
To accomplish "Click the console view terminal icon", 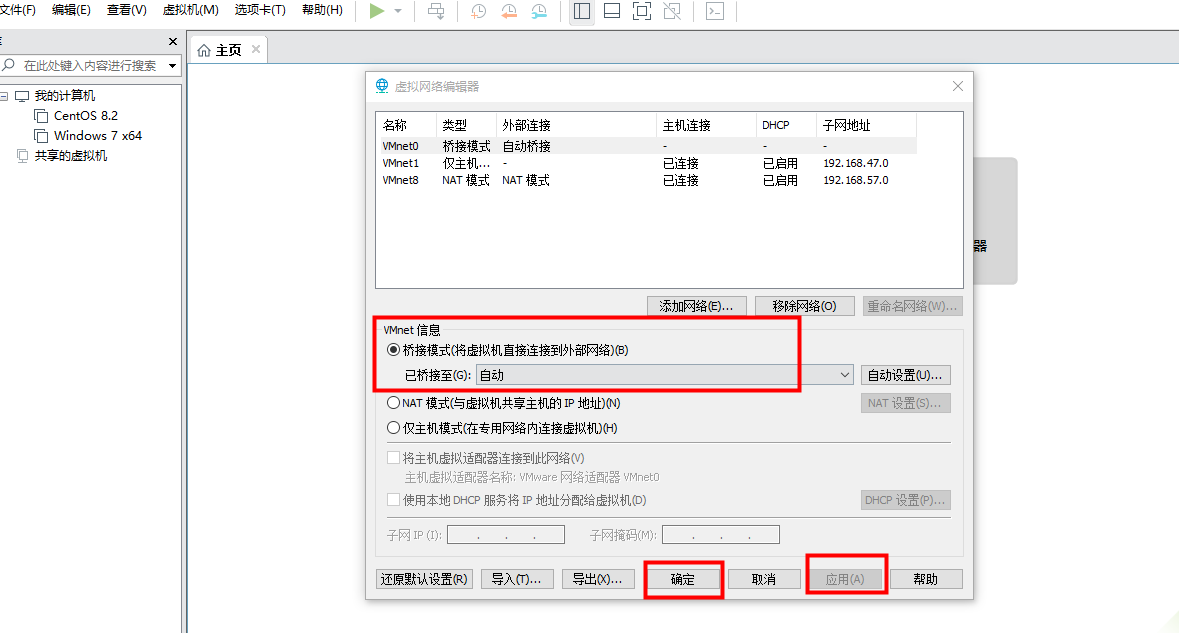I will click(715, 11).
